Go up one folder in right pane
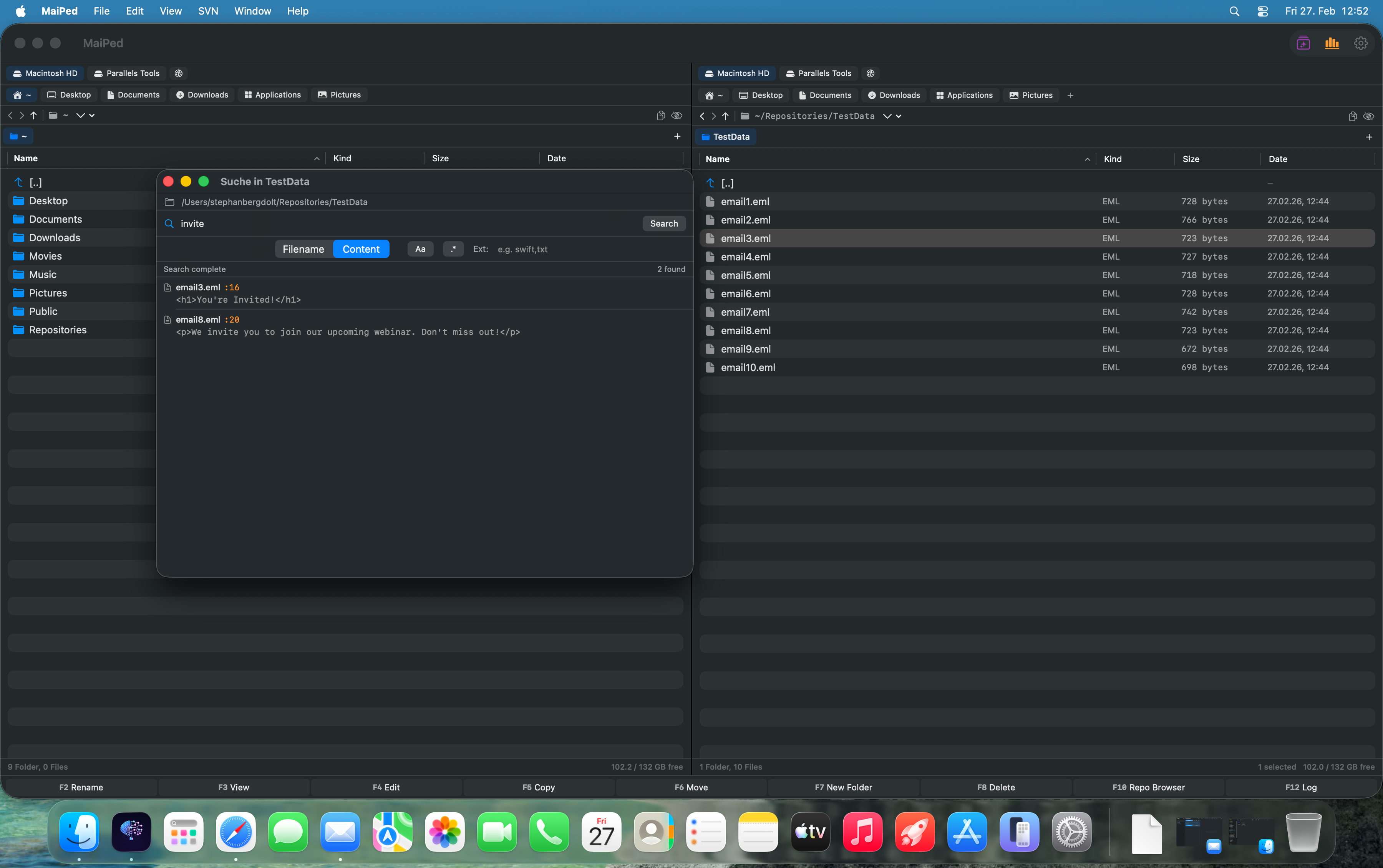 (726, 116)
